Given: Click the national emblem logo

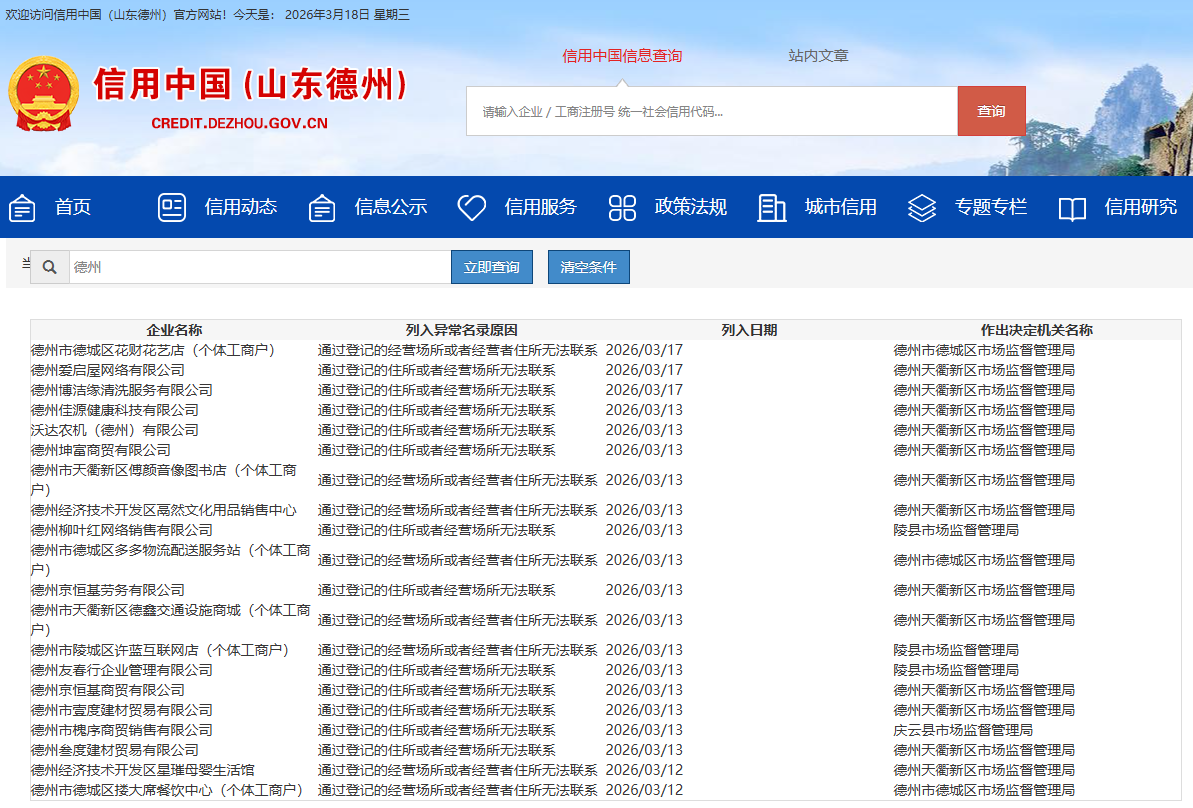Looking at the screenshot, I should [43, 93].
